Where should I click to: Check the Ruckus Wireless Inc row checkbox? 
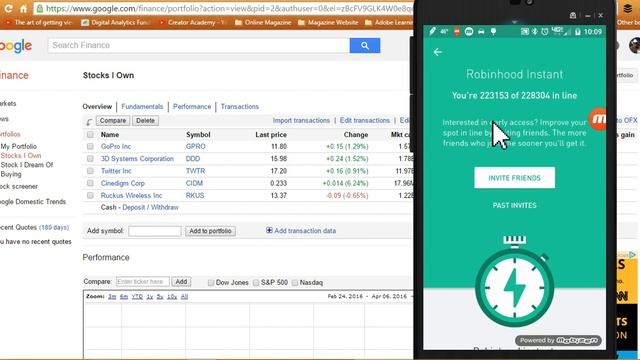(x=90, y=195)
